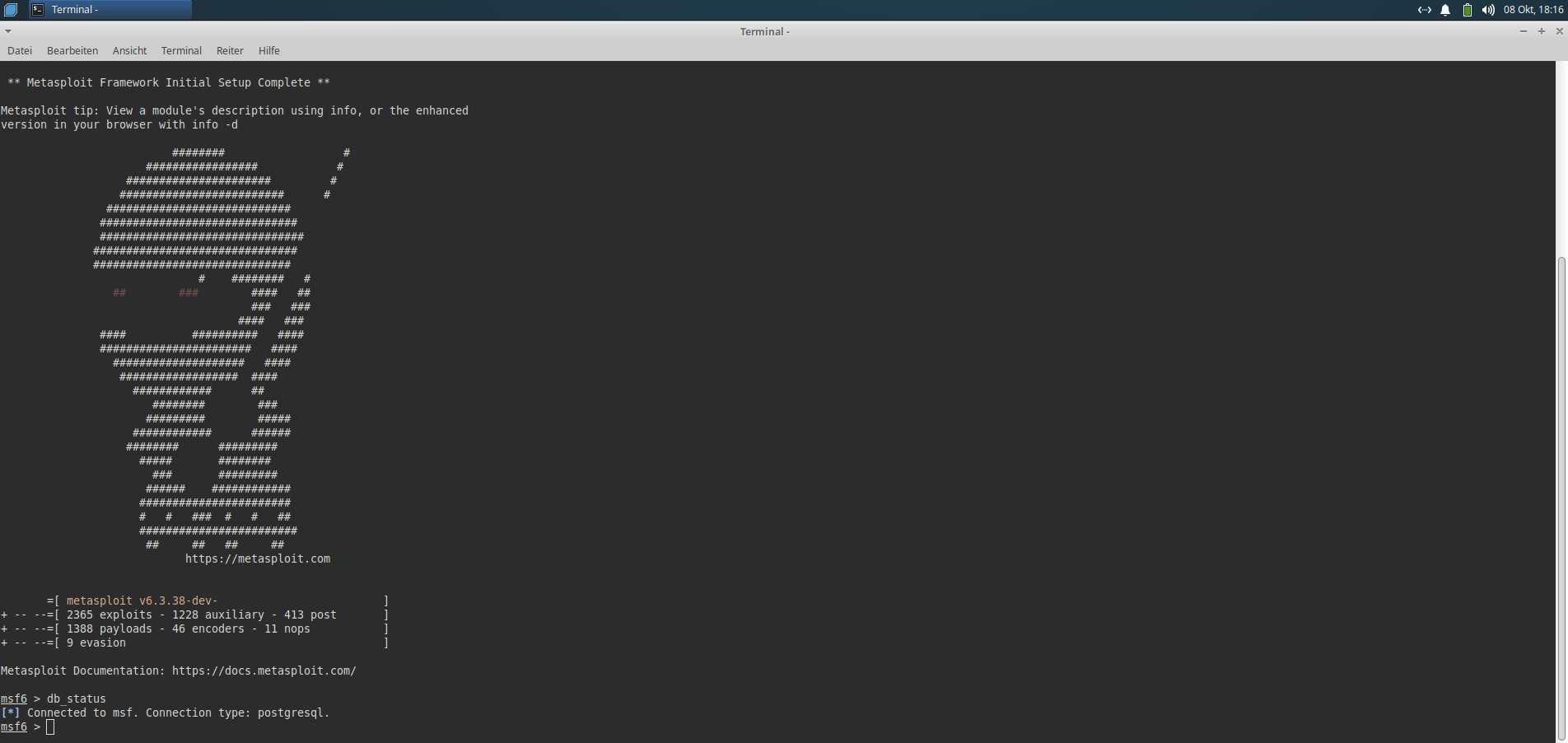The width and height of the screenshot is (1568, 743).
Task: Open the Datei menu
Action: pyautogui.click(x=20, y=50)
